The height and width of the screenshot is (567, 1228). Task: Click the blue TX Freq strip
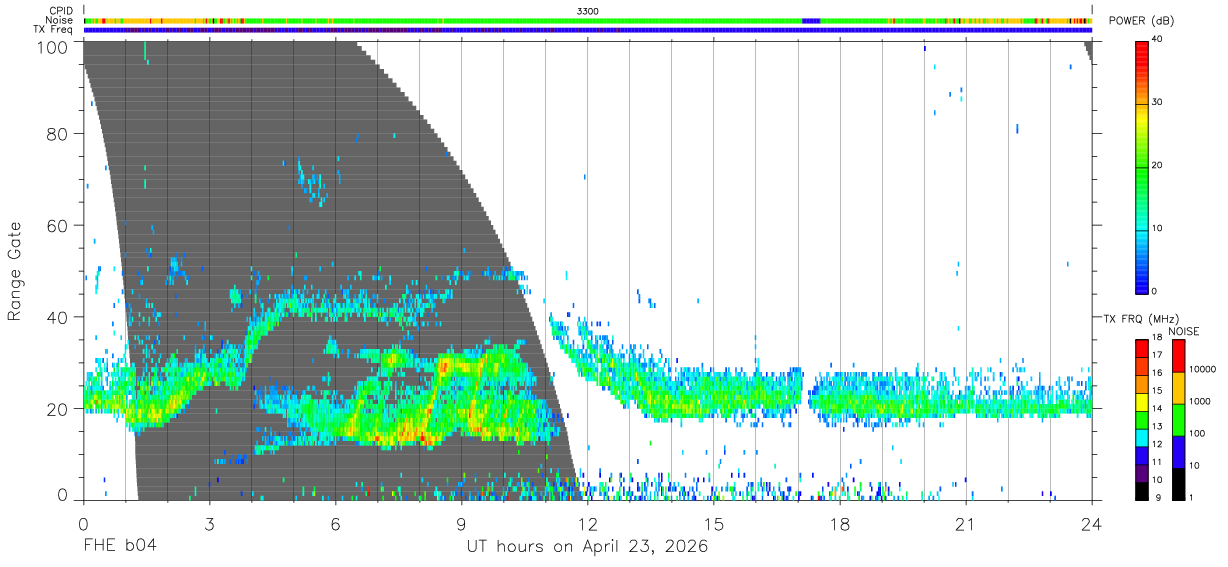coord(588,29)
